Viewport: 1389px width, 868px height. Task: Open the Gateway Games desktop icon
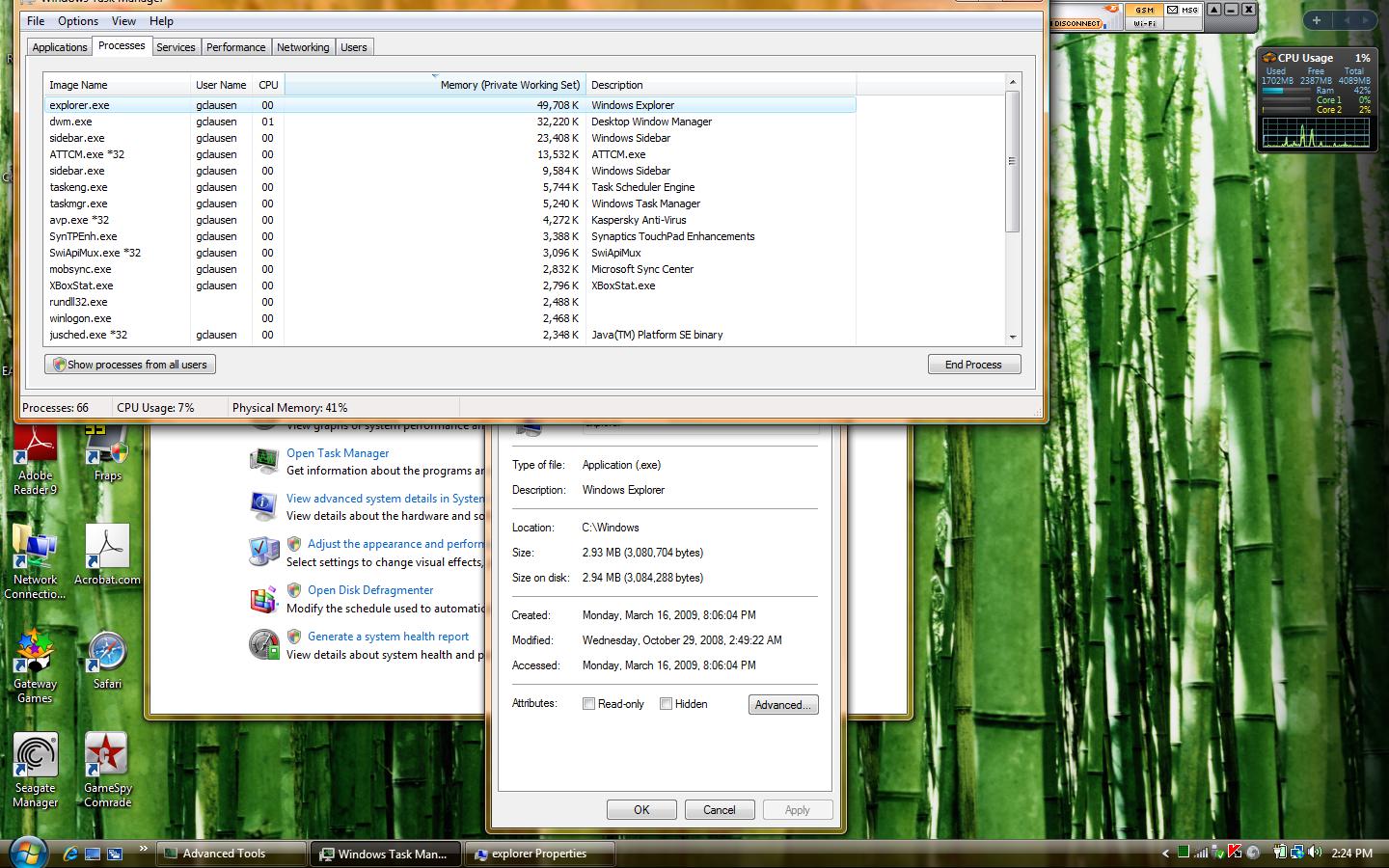coord(35,666)
